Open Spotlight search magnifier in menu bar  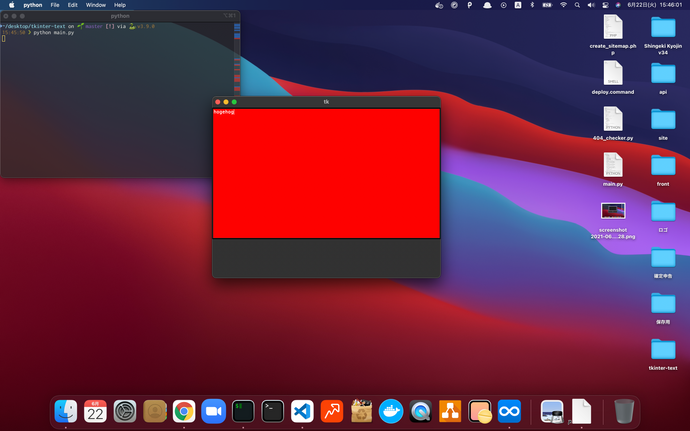[577, 5]
